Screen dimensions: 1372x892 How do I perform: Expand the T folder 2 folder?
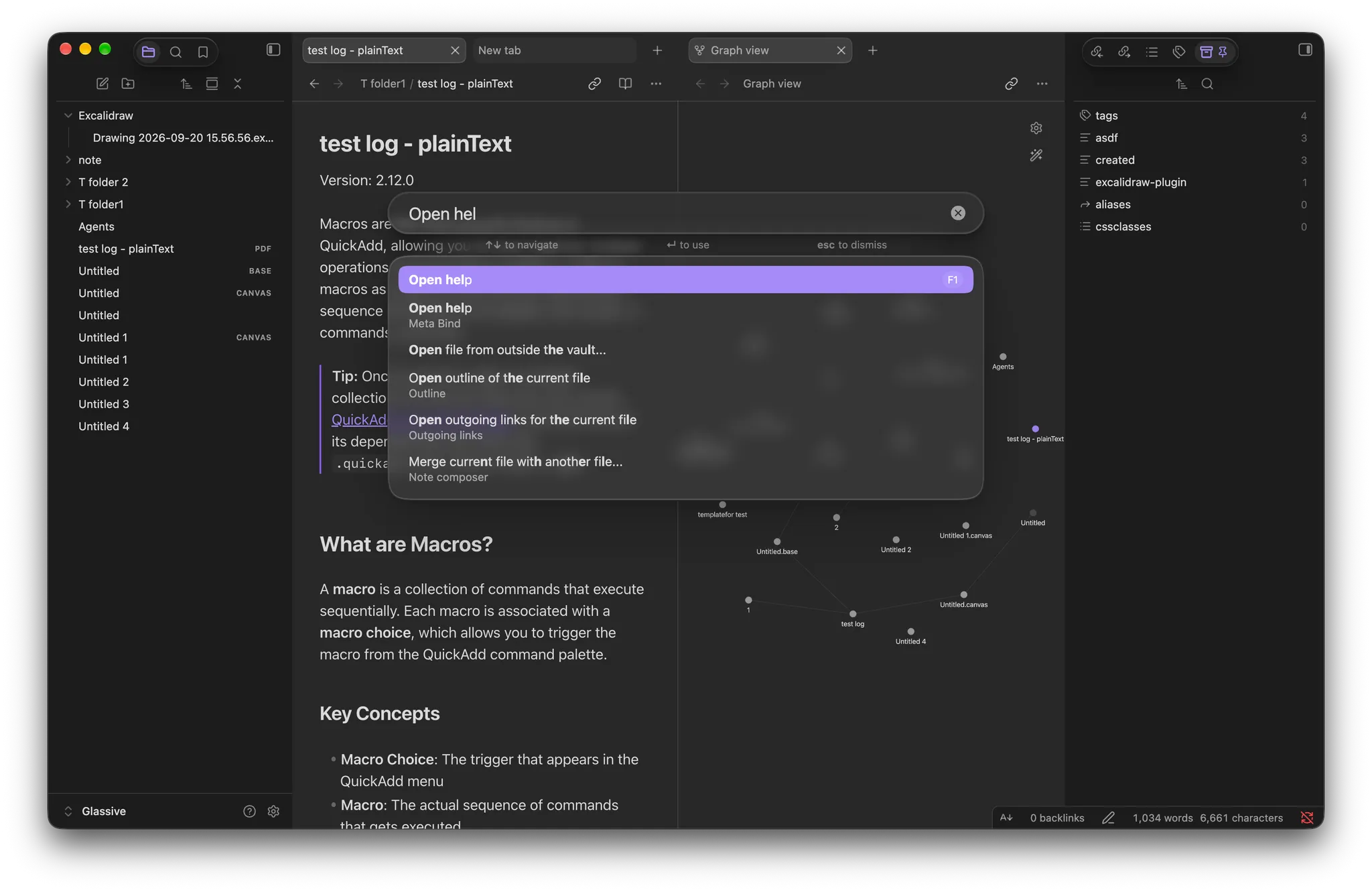point(68,182)
